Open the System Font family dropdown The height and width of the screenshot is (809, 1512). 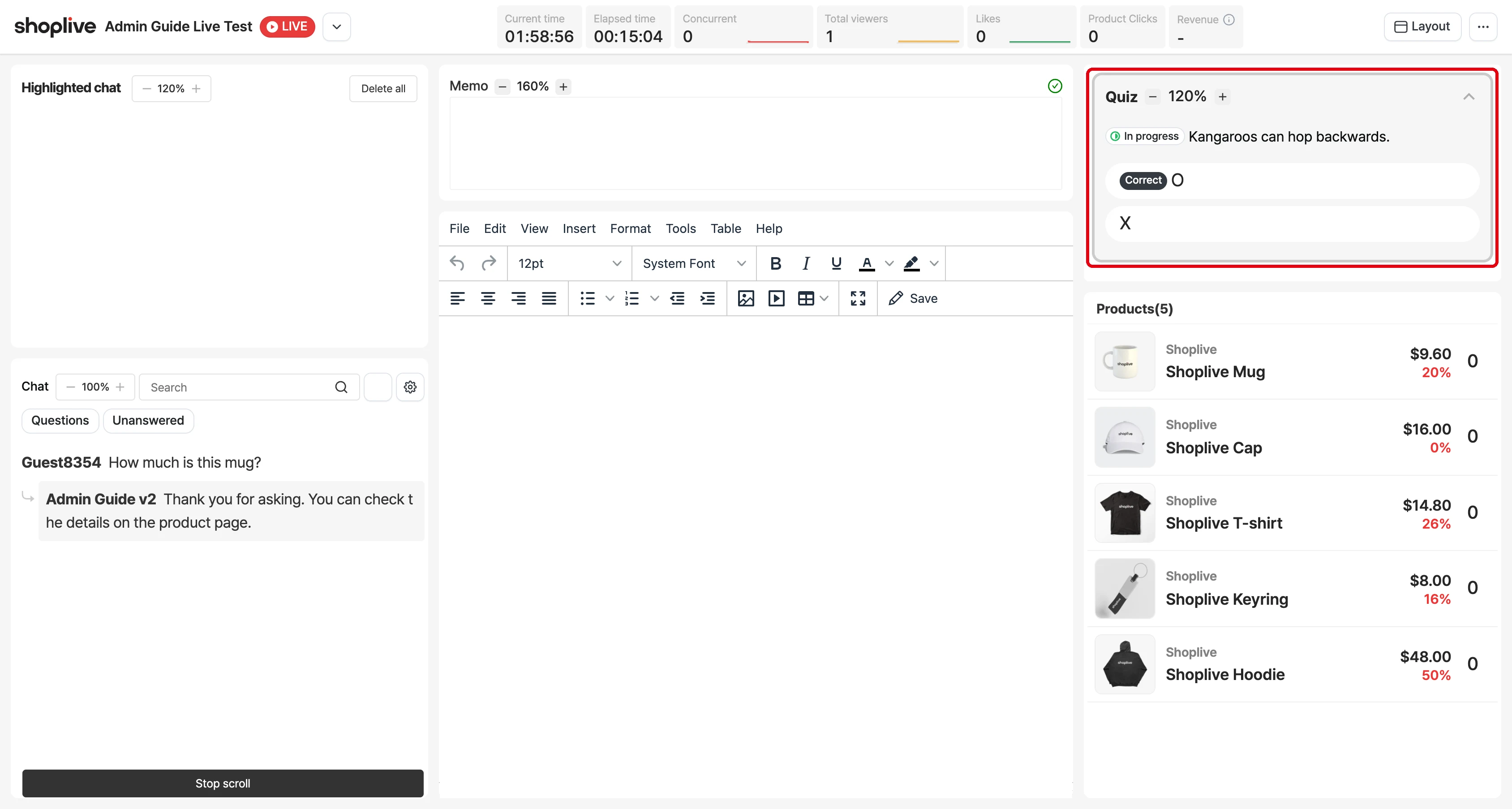[x=694, y=263]
